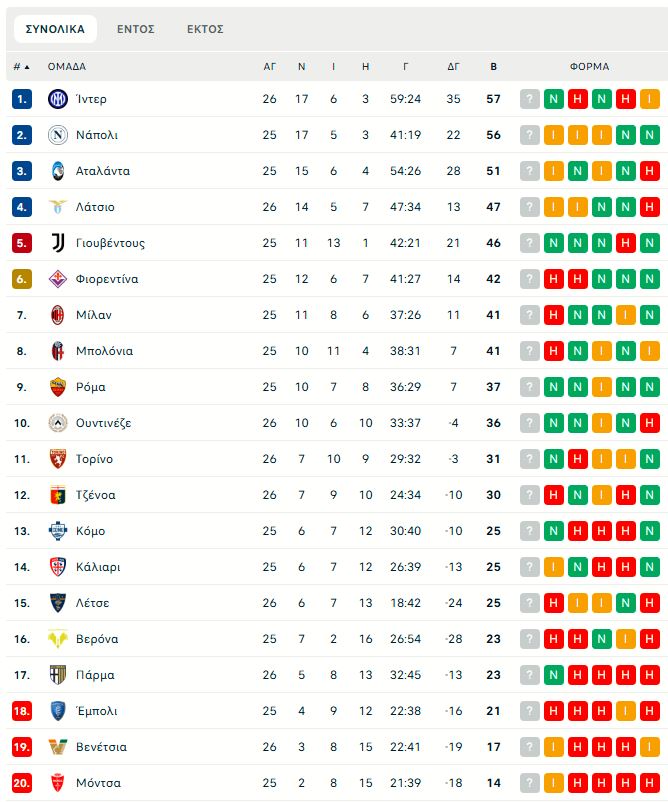The height and width of the screenshot is (802, 668).
Task: Click Lazio's position 4 rank badge
Action: pyautogui.click(x=23, y=207)
